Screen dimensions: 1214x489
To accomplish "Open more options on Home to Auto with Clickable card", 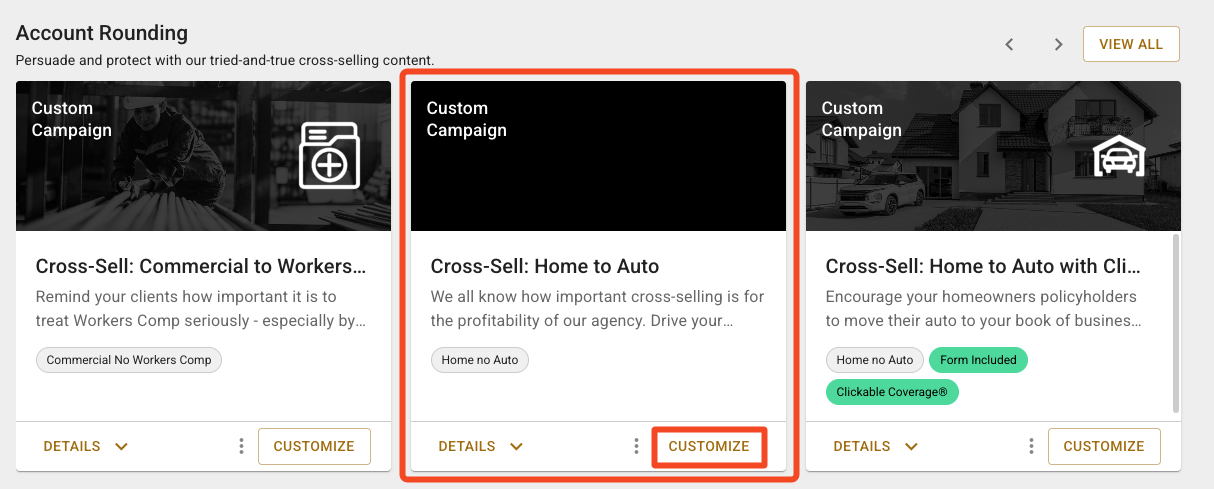I will (1031, 446).
